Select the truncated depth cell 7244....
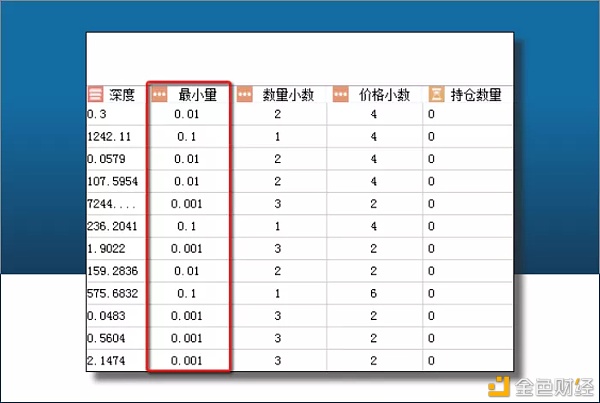 [x=111, y=204]
